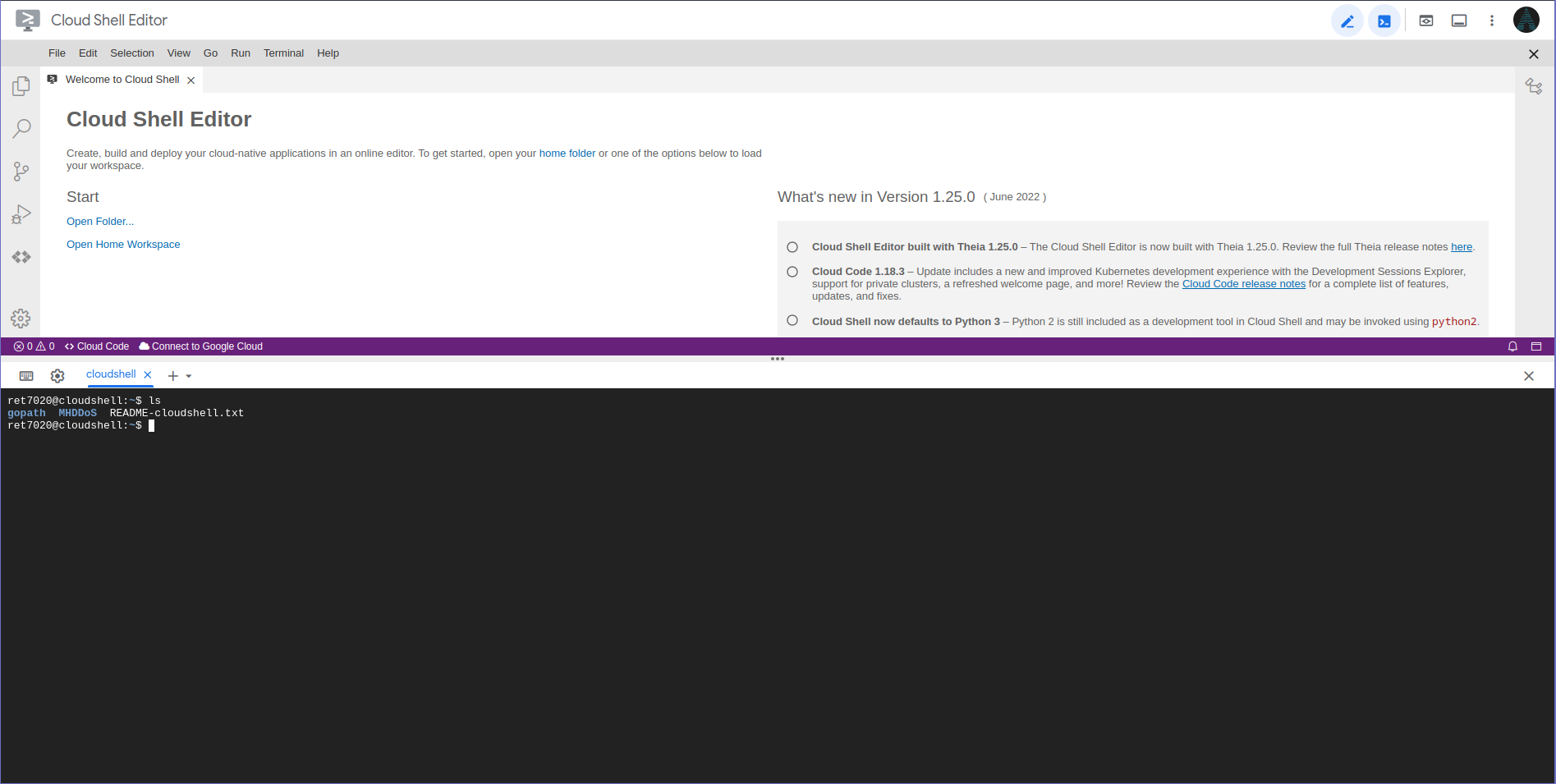Open the Source Control icon in sidebar
This screenshot has width=1556, height=784.
point(21,172)
